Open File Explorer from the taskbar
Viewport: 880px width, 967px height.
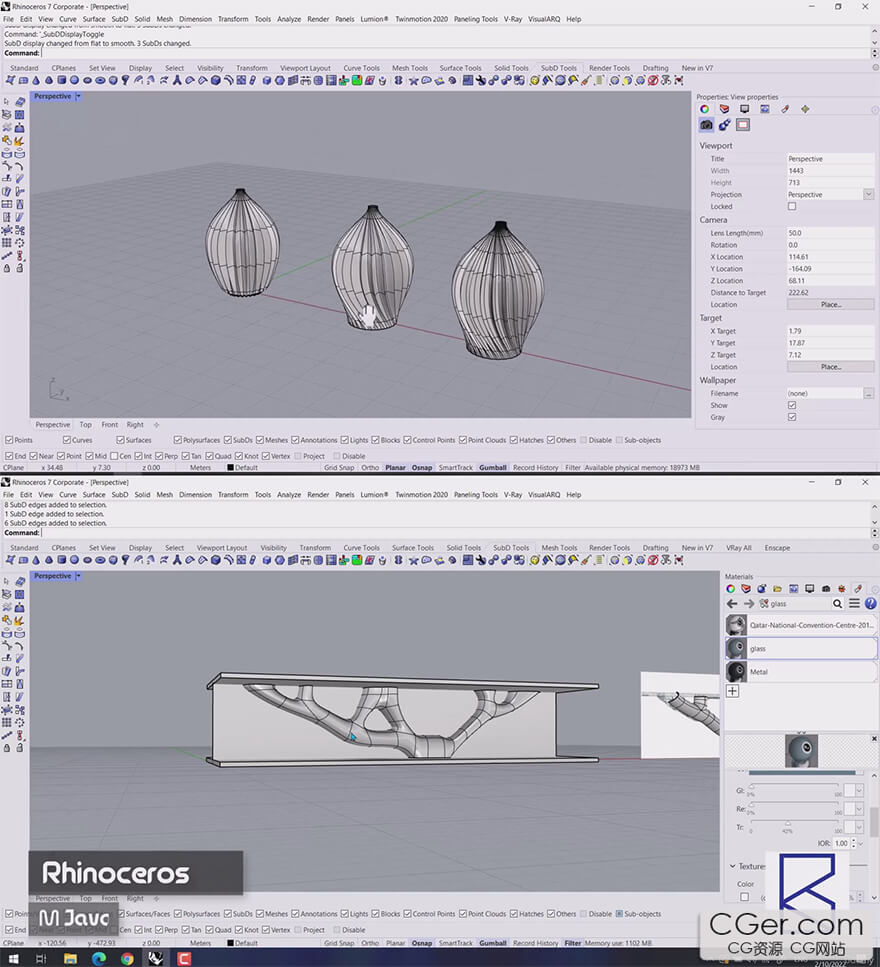click(70, 958)
